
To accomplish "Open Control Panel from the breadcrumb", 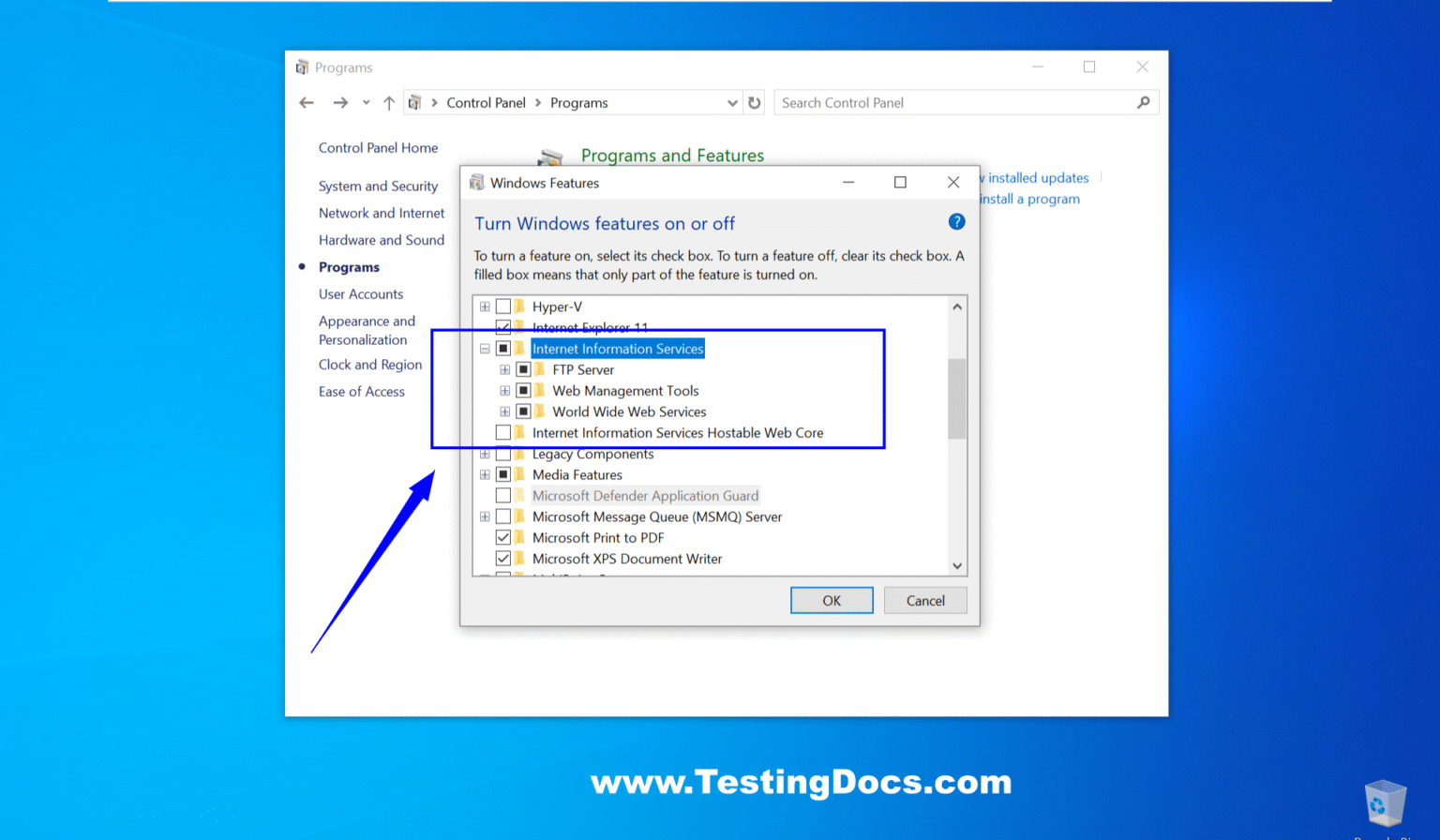I will pyautogui.click(x=487, y=102).
